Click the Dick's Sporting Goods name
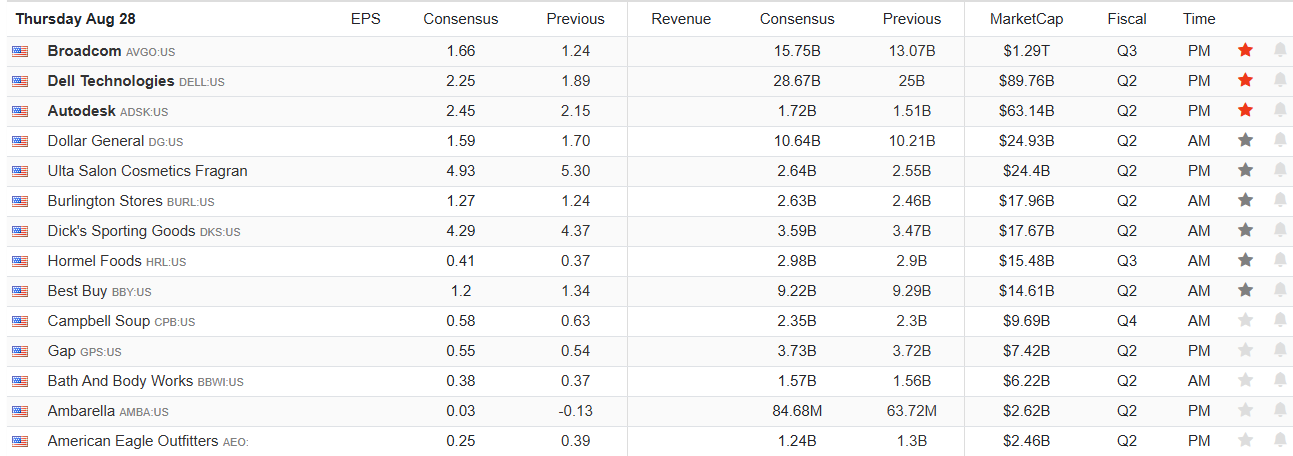1293x456 pixels. 121,231
